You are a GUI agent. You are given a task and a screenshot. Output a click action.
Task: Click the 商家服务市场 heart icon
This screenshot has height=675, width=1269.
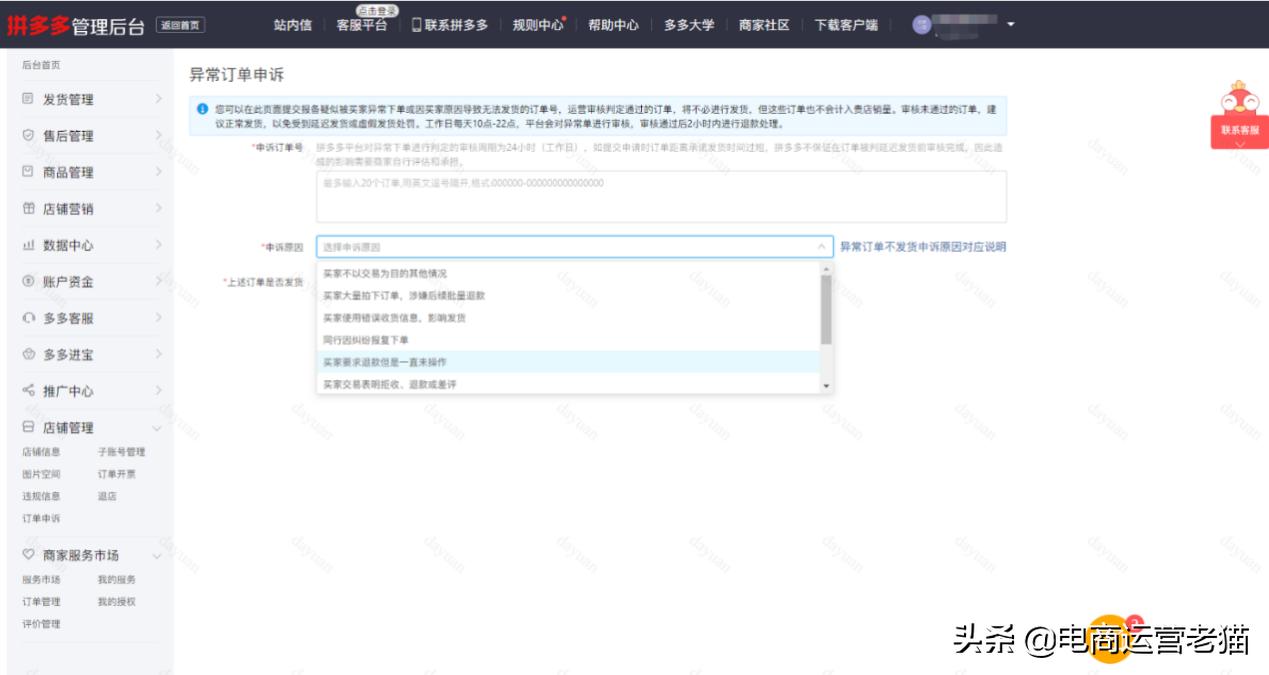point(28,555)
